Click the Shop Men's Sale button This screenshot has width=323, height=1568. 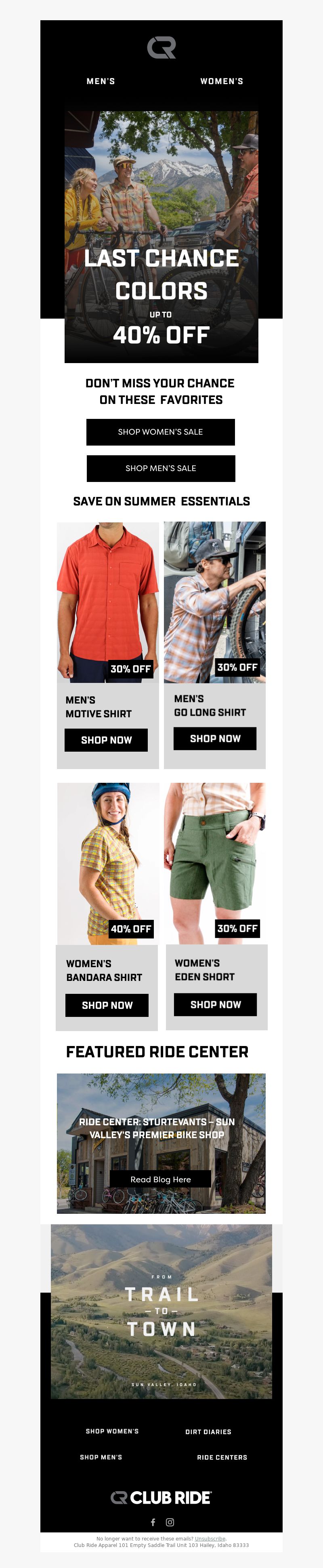click(x=161, y=468)
